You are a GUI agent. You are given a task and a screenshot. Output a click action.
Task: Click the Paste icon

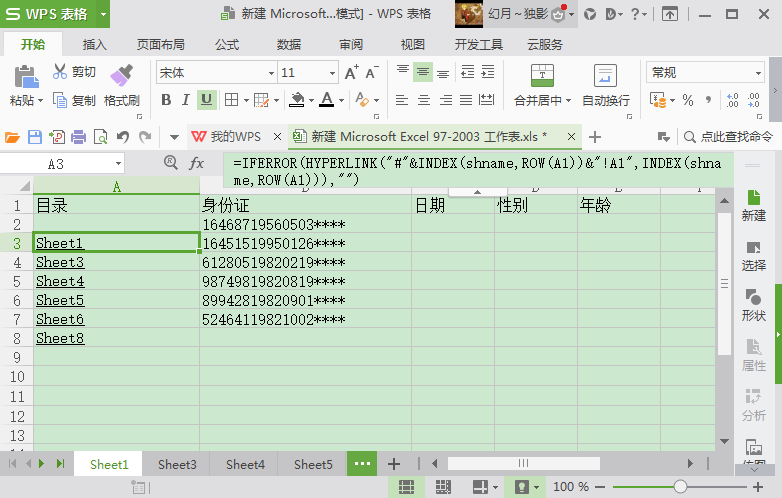tap(26, 76)
